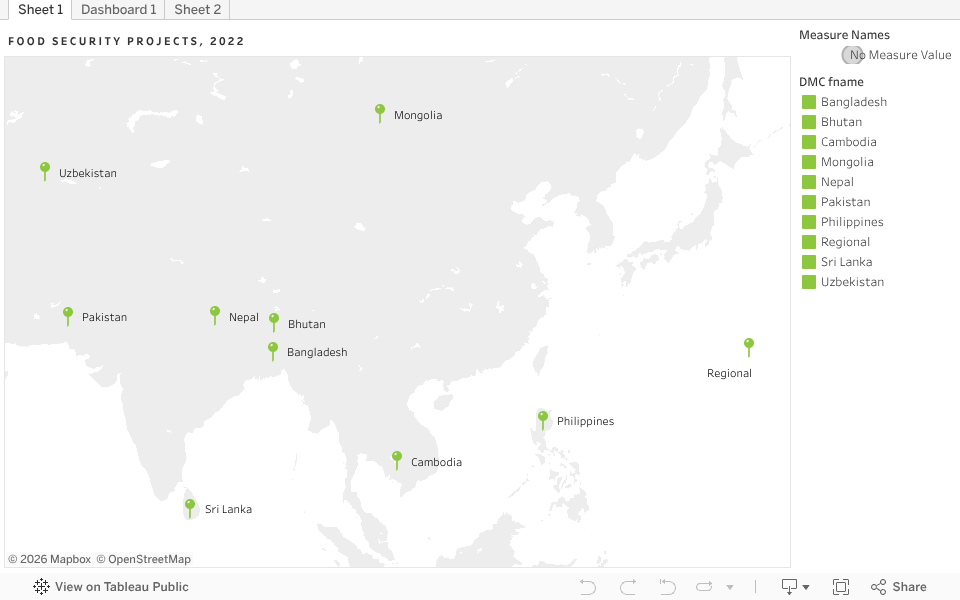Viewport: 960px width, 600px height.
Task: Select the Sri Lanka legend color swatch
Action: pyautogui.click(x=809, y=262)
